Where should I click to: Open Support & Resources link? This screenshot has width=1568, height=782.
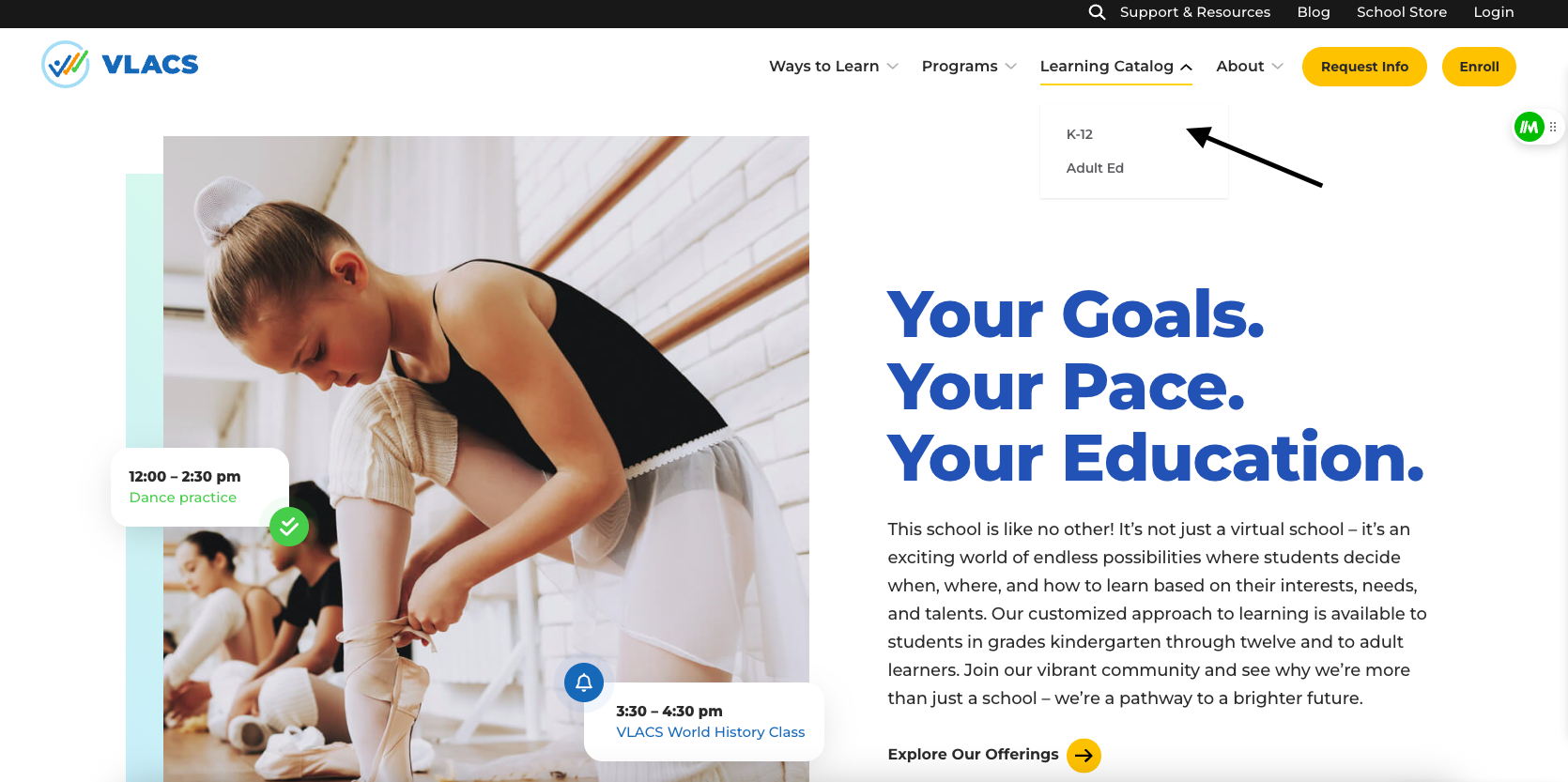(x=1194, y=12)
